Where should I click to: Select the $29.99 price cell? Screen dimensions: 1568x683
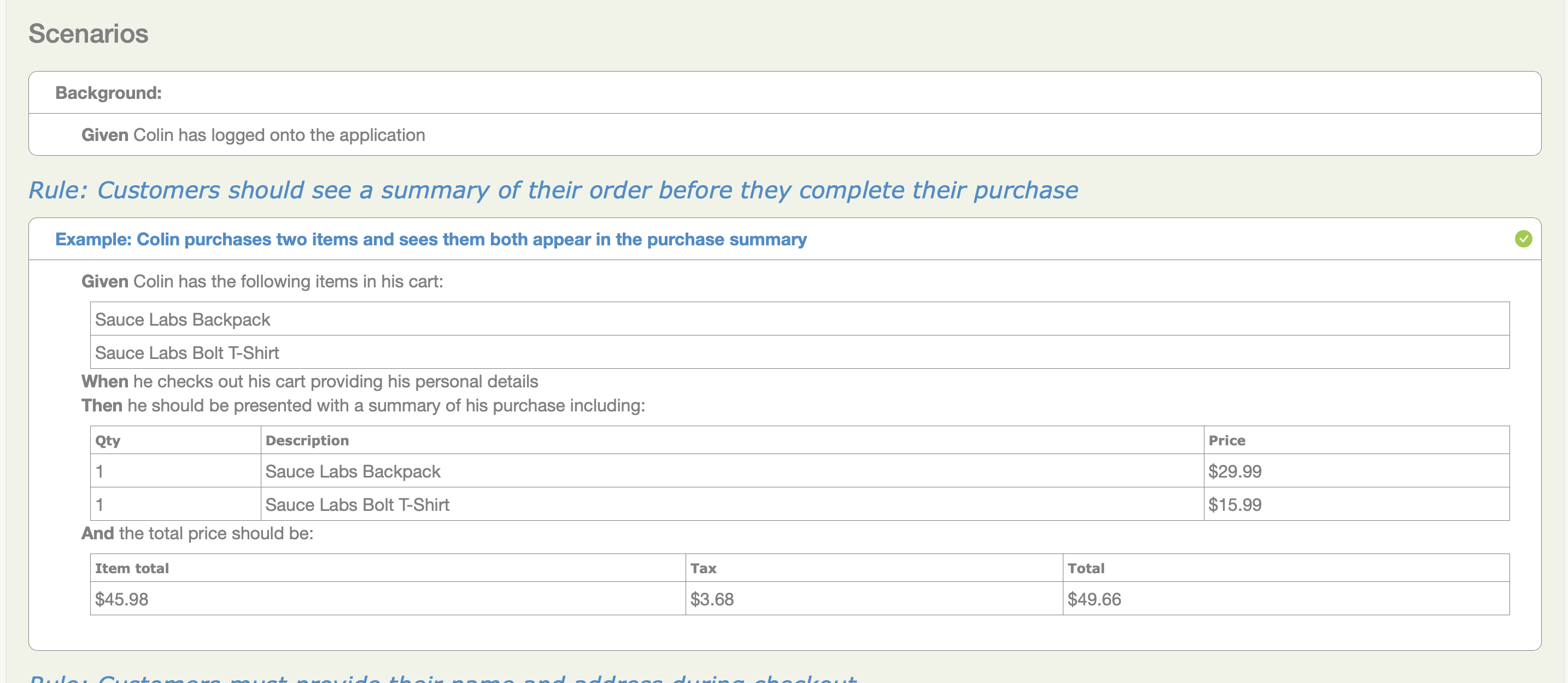coord(1234,472)
